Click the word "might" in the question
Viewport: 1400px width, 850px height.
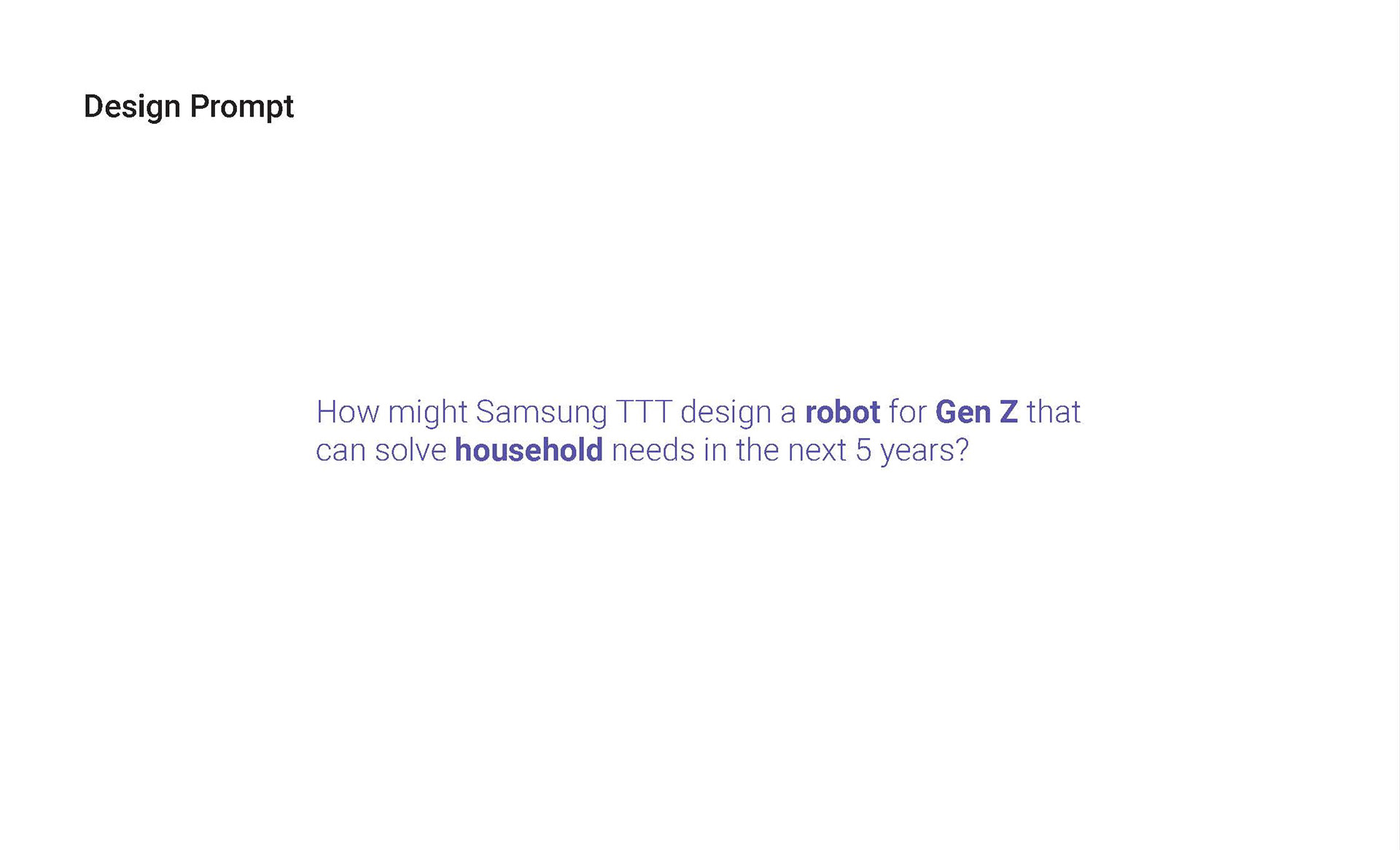click(427, 413)
